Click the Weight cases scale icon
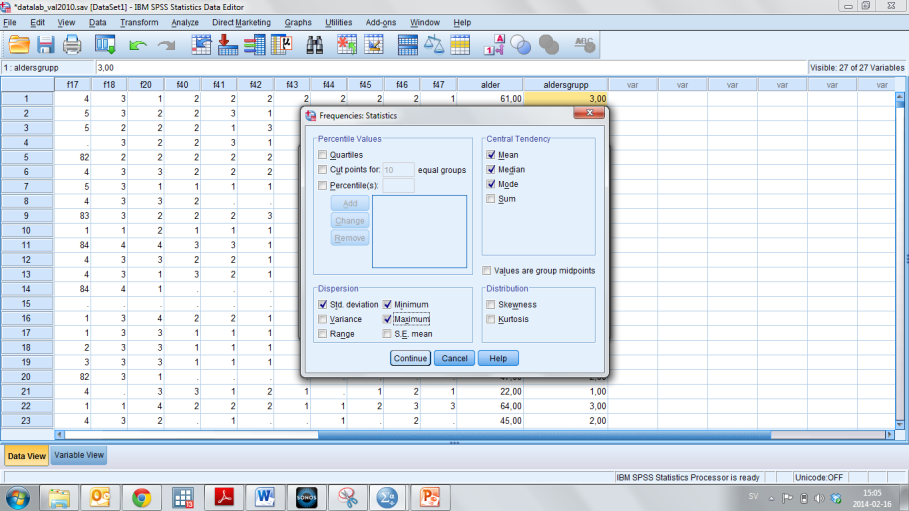909x511 pixels. pyautogui.click(x=434, y=45)
